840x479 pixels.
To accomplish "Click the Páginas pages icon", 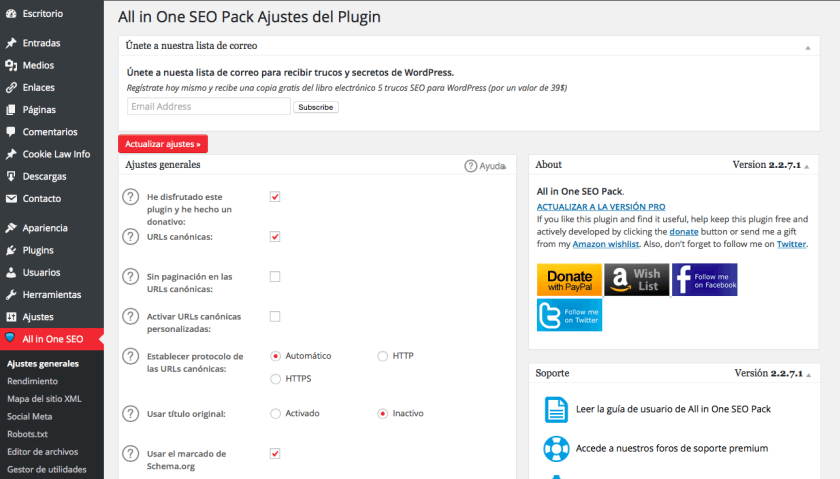I will click(x=11, y=110).
